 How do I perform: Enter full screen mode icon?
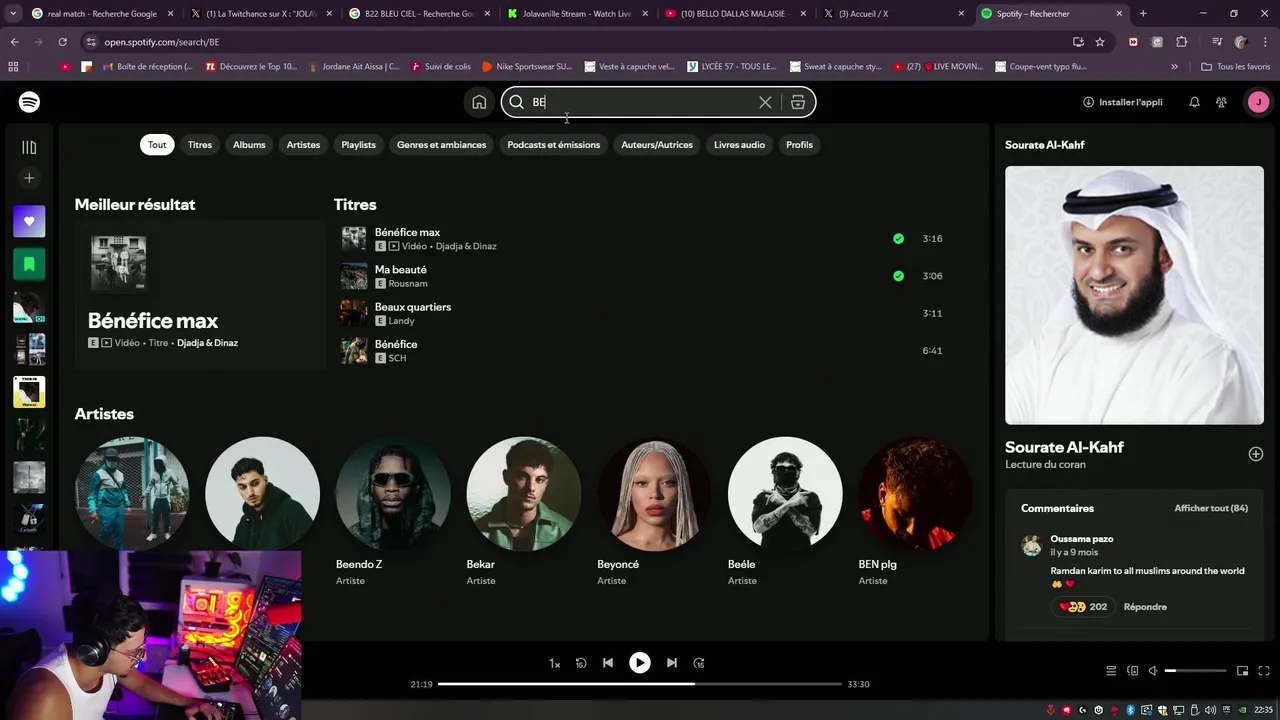pos(1264,671)
